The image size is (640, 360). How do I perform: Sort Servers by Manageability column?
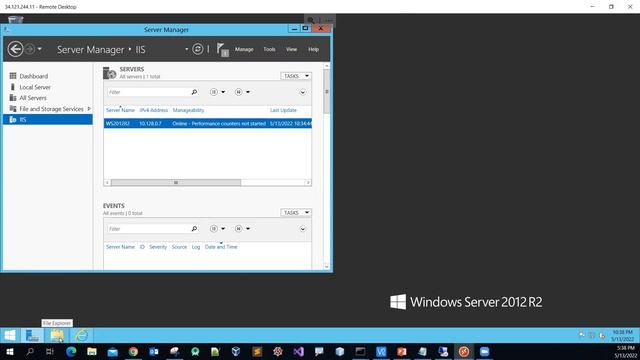click(188, 110)
